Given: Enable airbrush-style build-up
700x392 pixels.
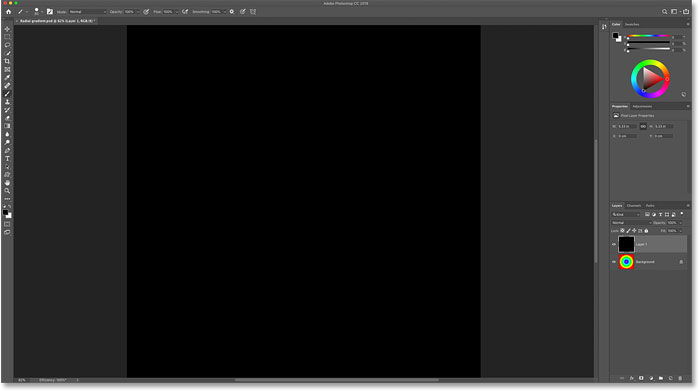Looking at the screenshot, I should [x=185, y=12].
